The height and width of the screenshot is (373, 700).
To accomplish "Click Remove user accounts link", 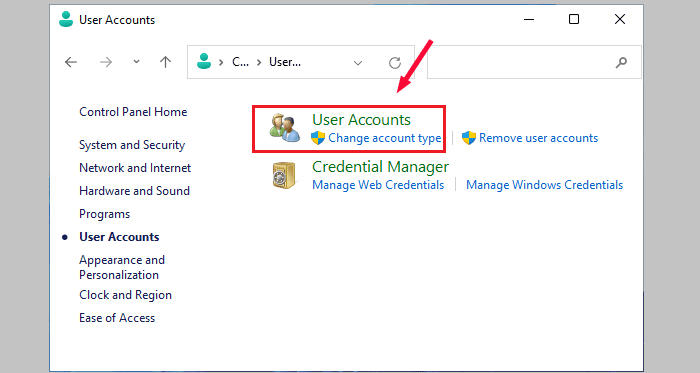I will pos(538,138).
